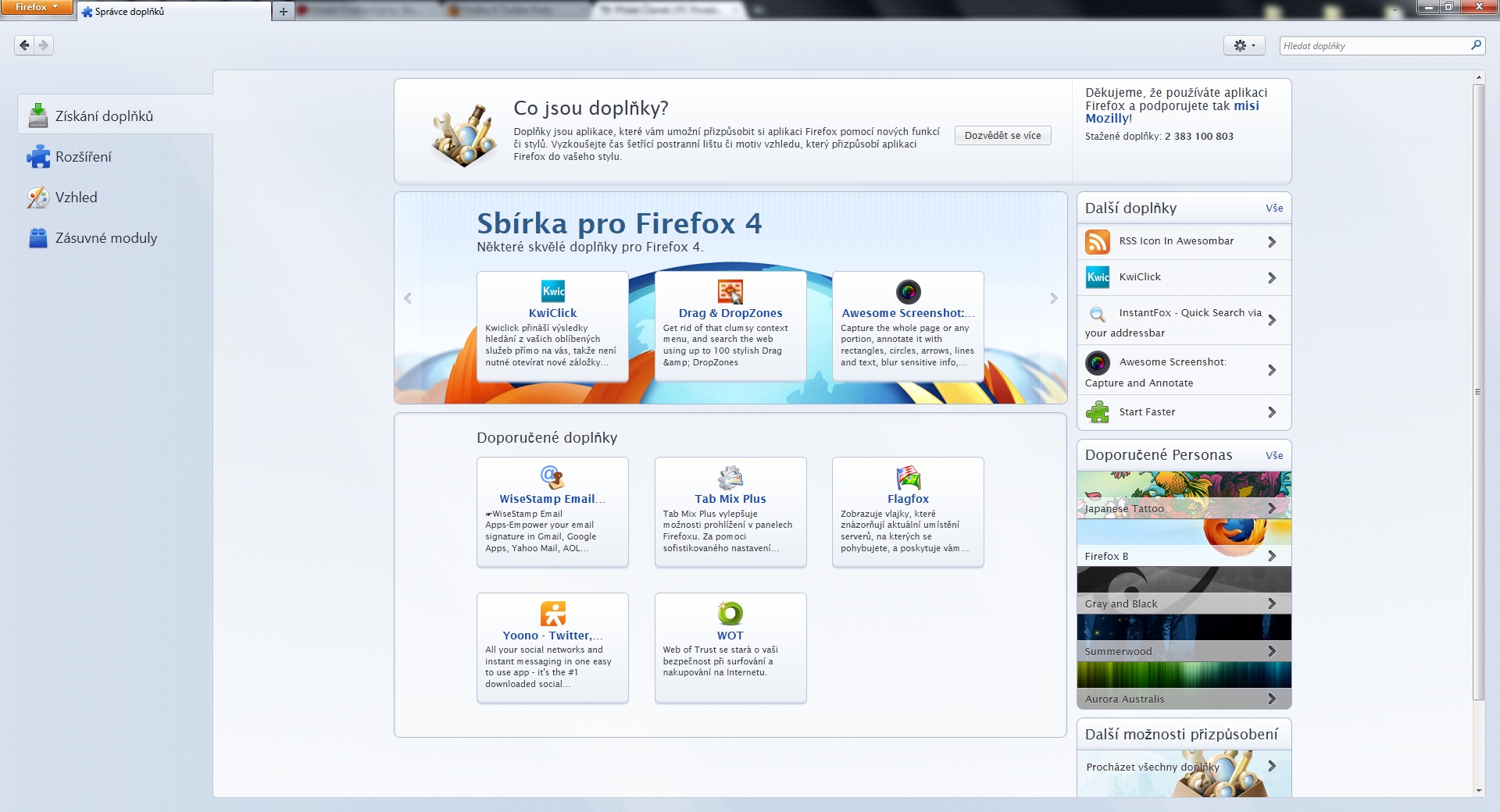Click Vše link in Doporučené Personas
This screenshot has width=1500, height=812.
click(1274, 455)
